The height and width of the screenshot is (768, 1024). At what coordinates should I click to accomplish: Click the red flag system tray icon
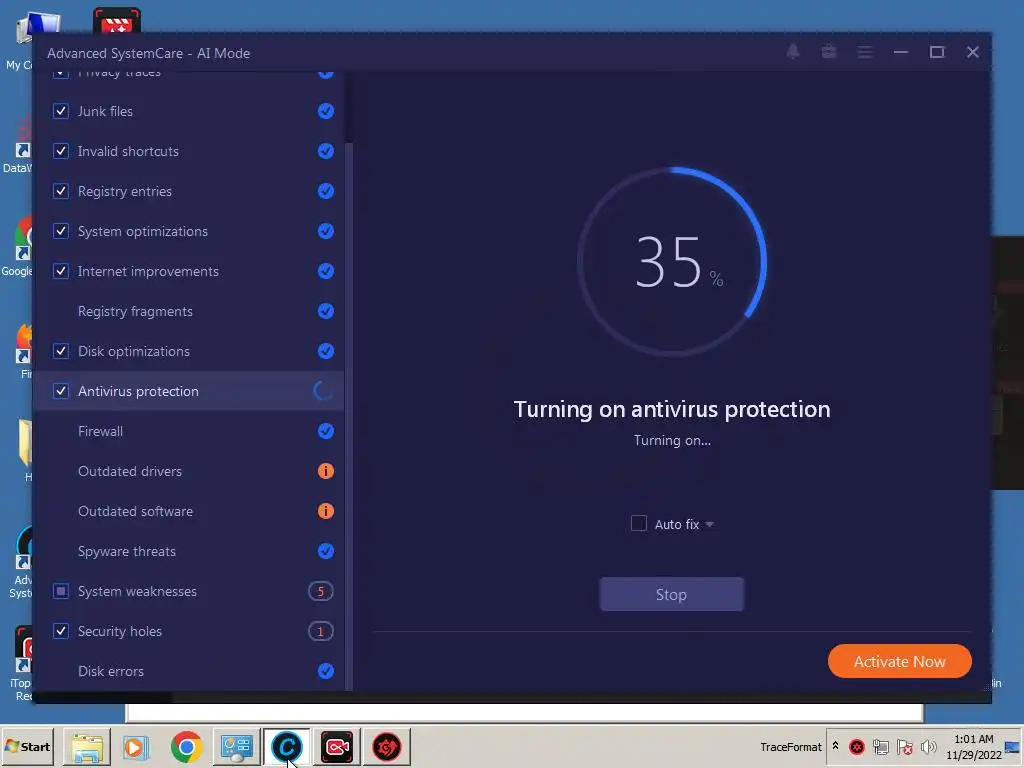coord(904,746)
